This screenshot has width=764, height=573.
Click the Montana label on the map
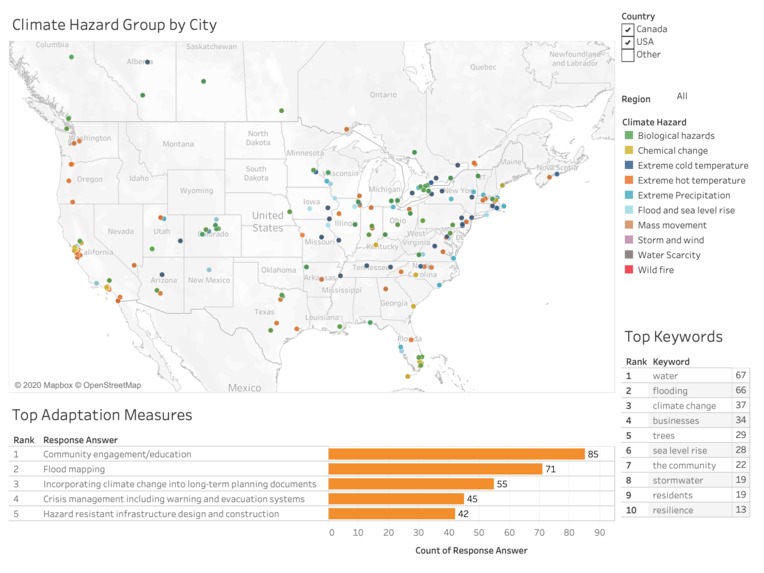178,144
